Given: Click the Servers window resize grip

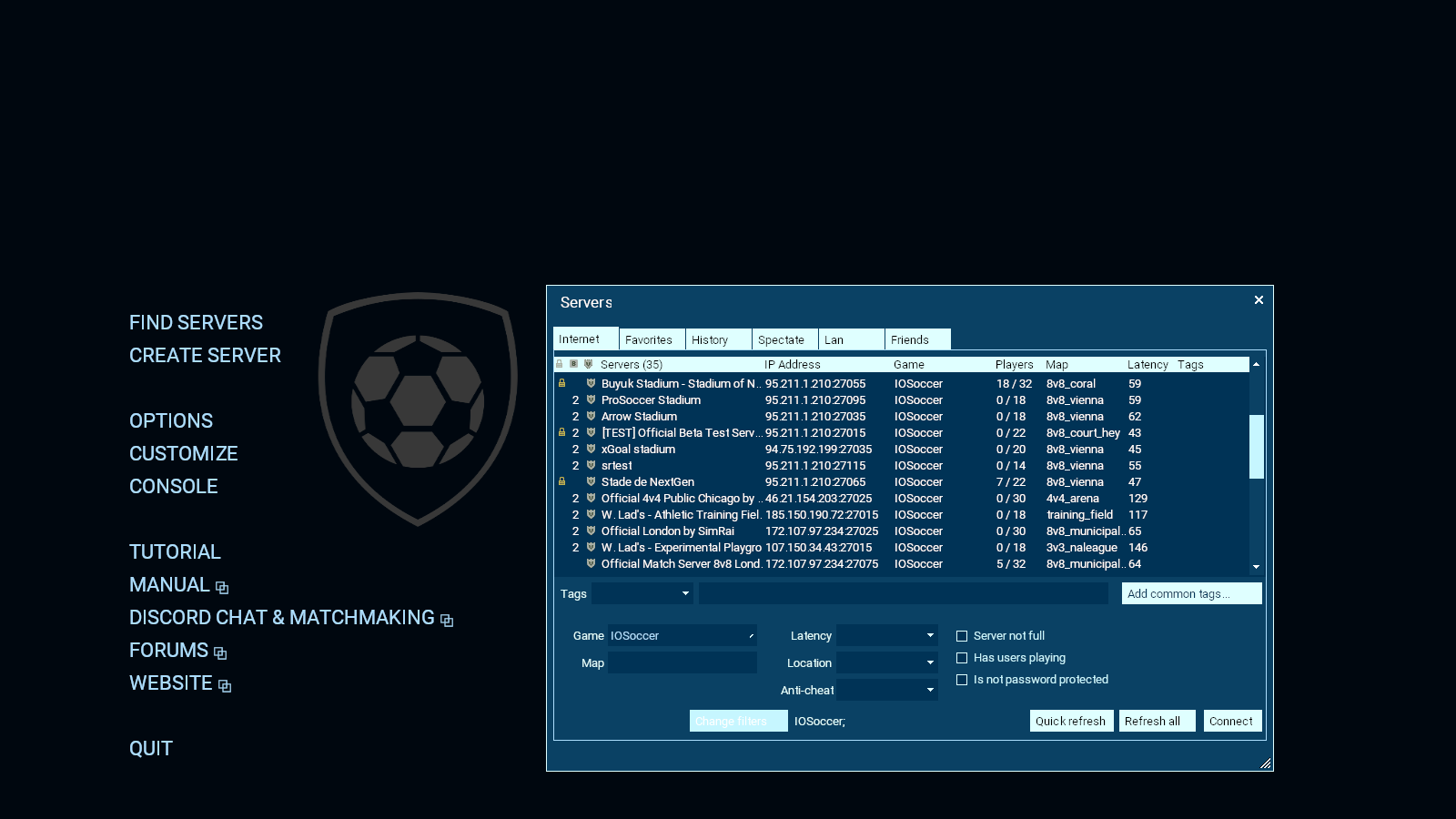Looking at the screenshot, I should point(1266,763).
